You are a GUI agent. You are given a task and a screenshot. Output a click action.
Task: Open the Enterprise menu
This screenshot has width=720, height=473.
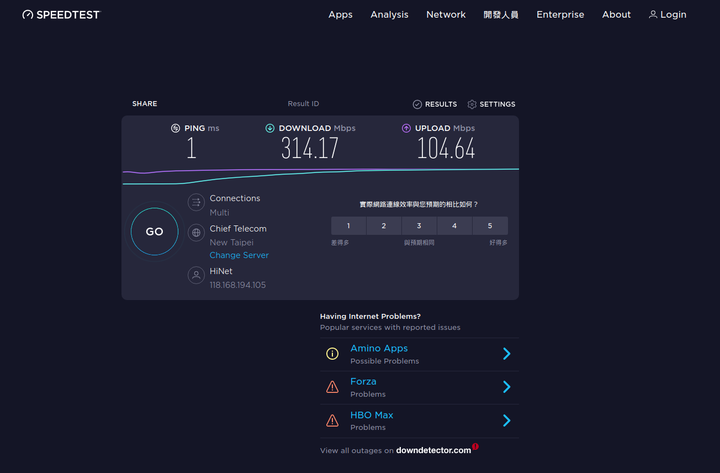point(560,15)
